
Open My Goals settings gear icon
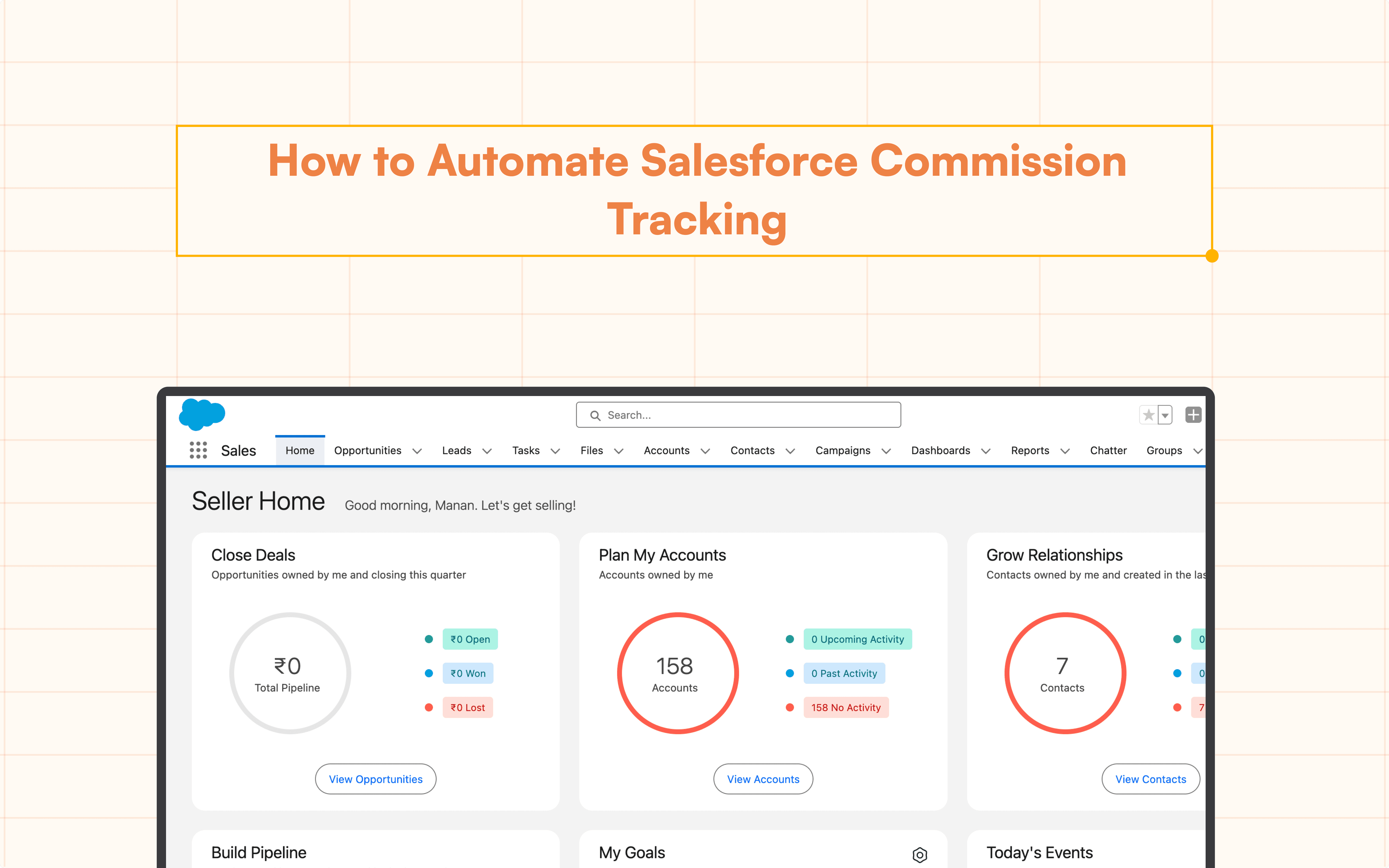(x=919, y=855)
